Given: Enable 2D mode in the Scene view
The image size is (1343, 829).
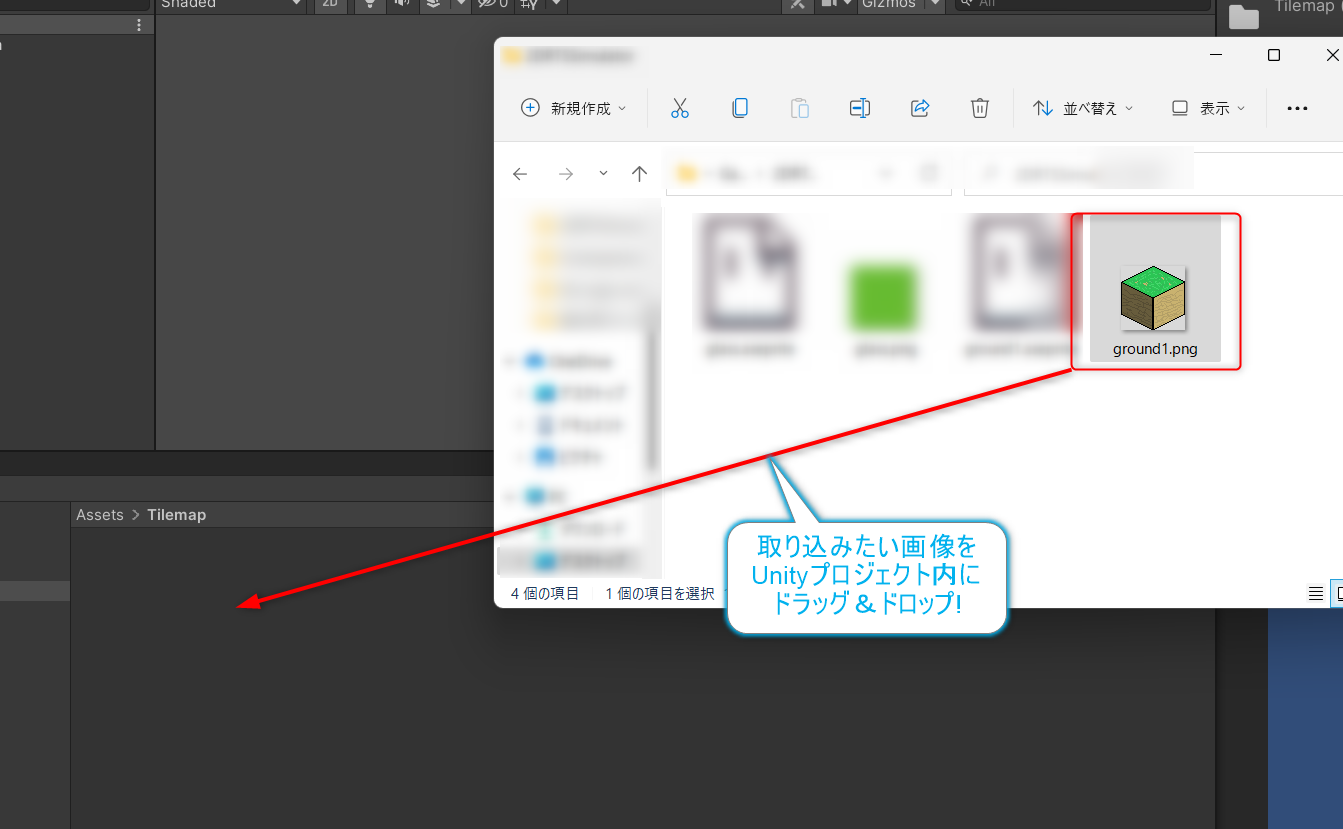Looking at the screenshot, I should (x=330, y=5).
